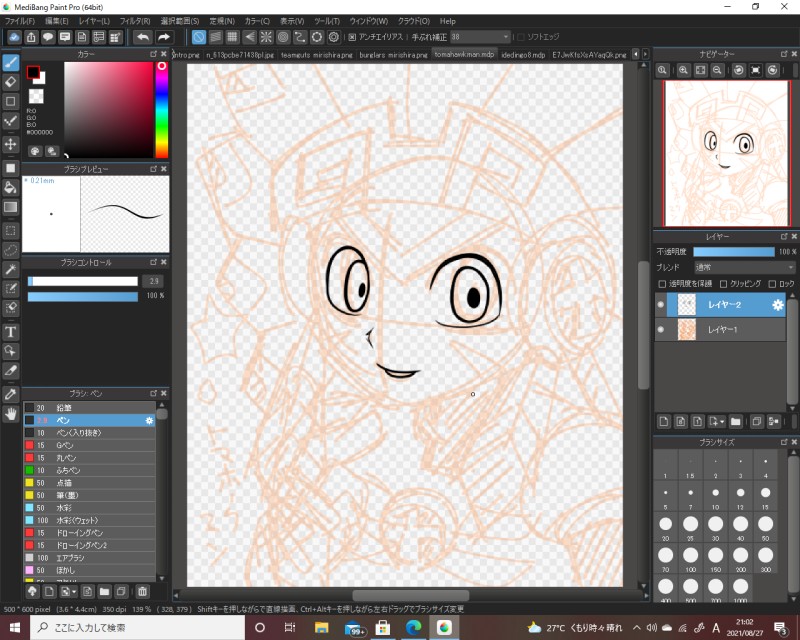Click the Undo arrow in top toolbar
800x640 pixels.
[x=142, y=37]
